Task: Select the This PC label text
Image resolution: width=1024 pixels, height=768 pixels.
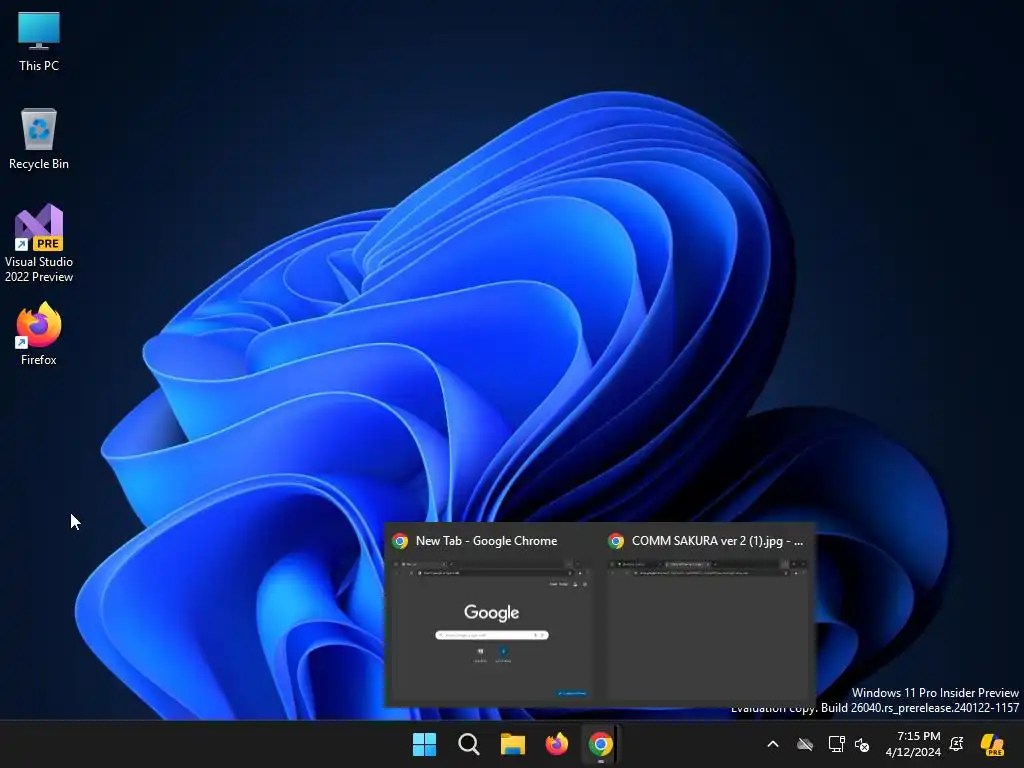Action: (39, 65)
